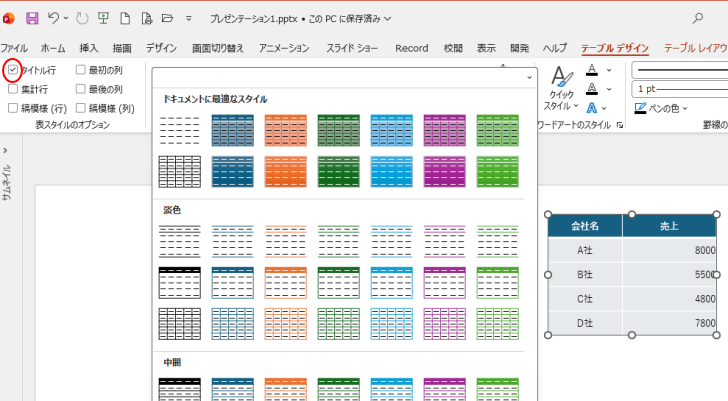Collapse the table styles gallery chevron

[529, 78]
